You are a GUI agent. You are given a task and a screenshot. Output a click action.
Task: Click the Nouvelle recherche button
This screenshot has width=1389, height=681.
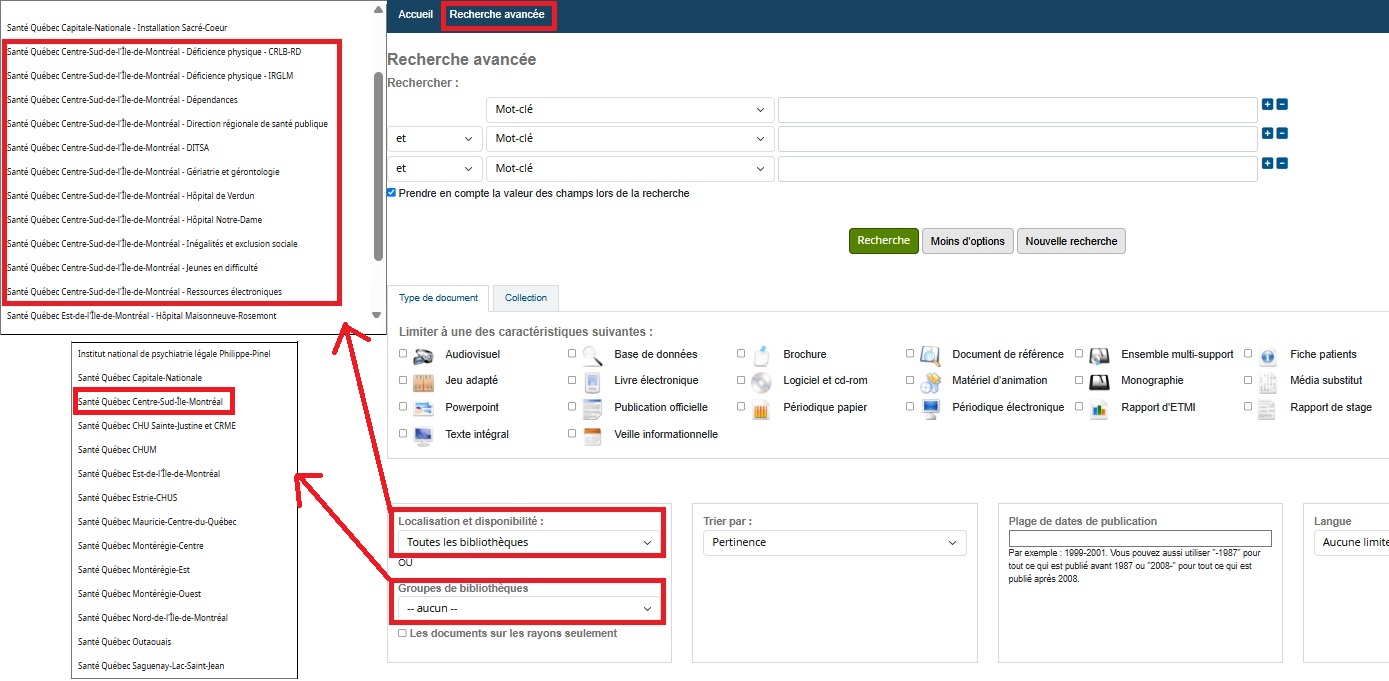[x=1072, y=241]
